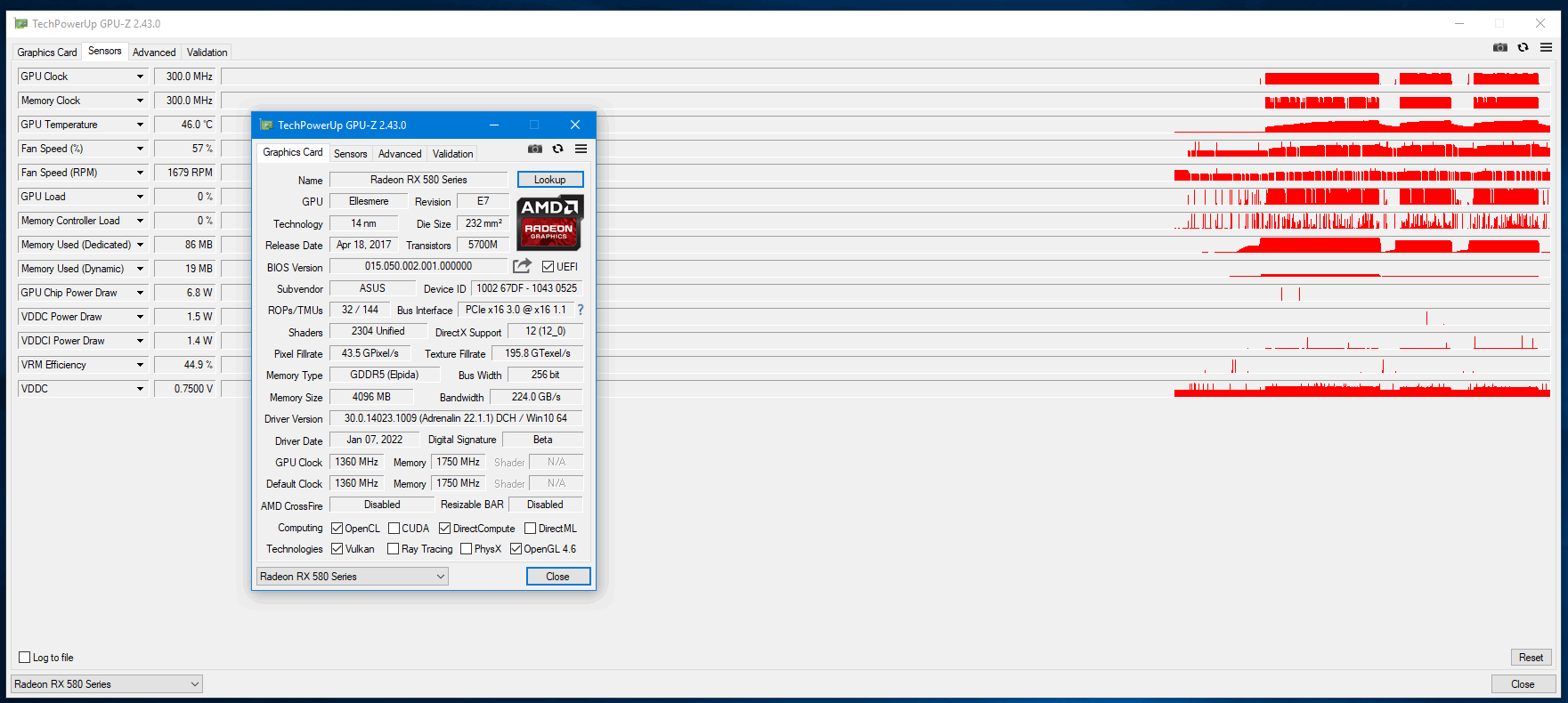This screenshot has height=703, width=1568.
Task: Click the Driver Version field
Action: (456, 417)
